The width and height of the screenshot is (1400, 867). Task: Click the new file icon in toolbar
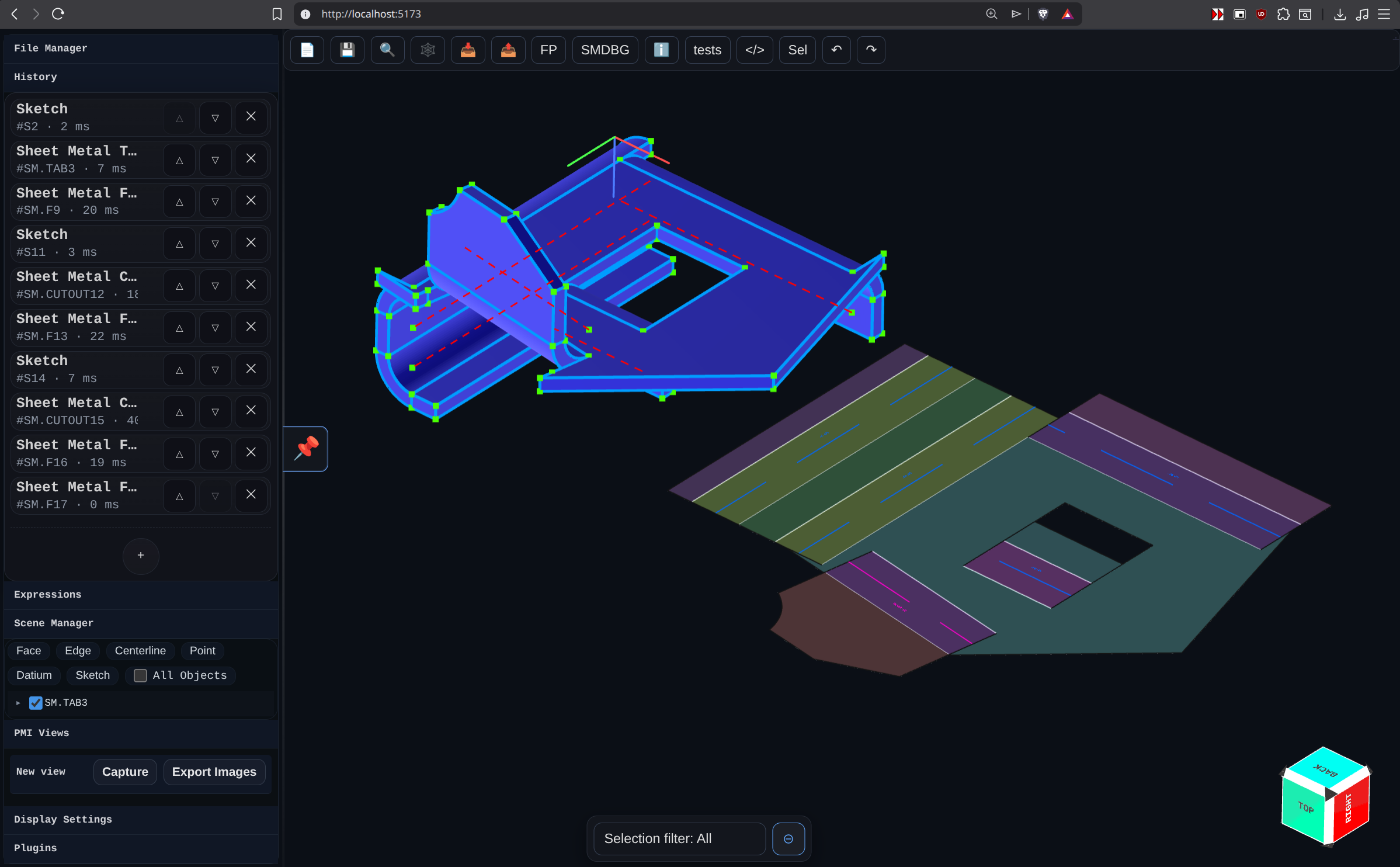tap(307, 50)
